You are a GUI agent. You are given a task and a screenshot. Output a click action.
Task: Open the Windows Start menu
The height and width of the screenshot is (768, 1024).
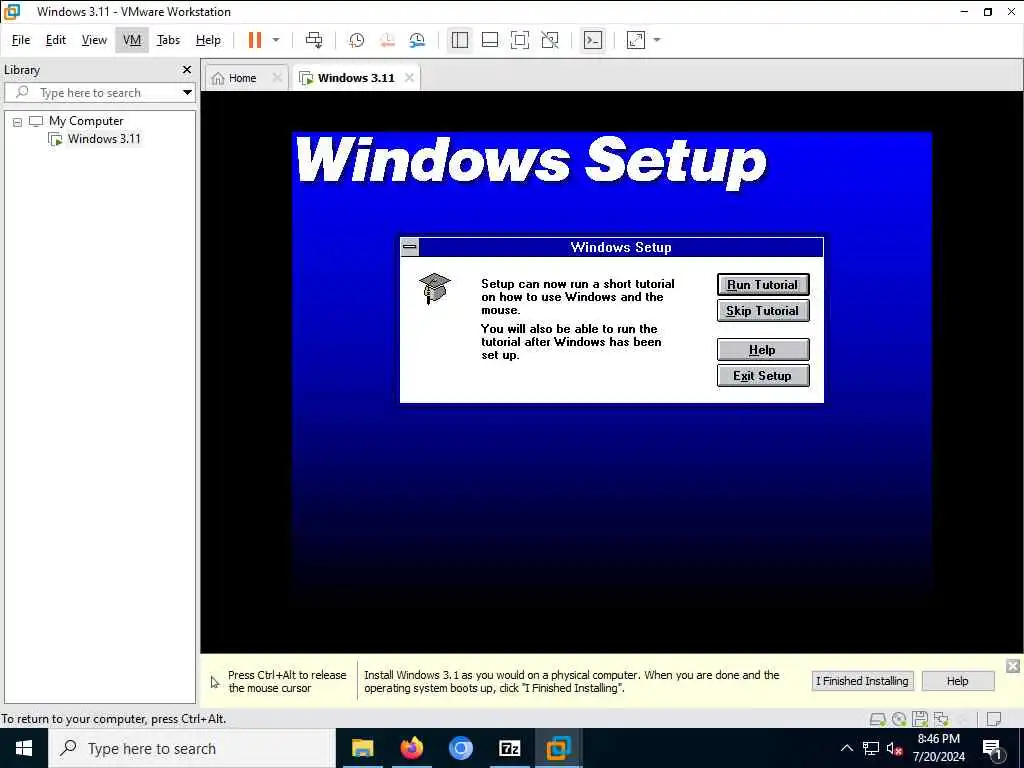(x=24, y=748)
